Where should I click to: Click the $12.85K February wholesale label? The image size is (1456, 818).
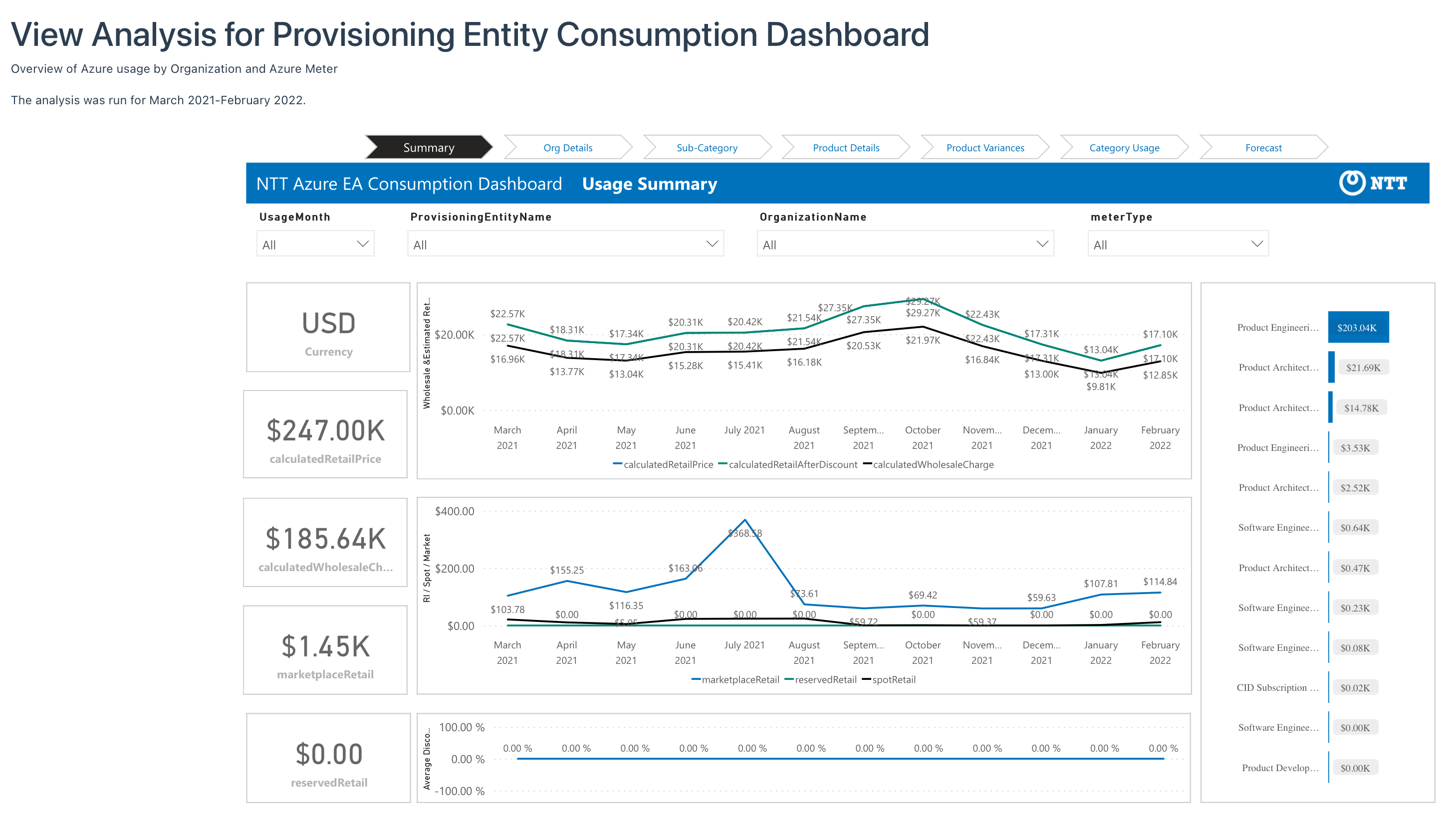[x=1160, y=375]
